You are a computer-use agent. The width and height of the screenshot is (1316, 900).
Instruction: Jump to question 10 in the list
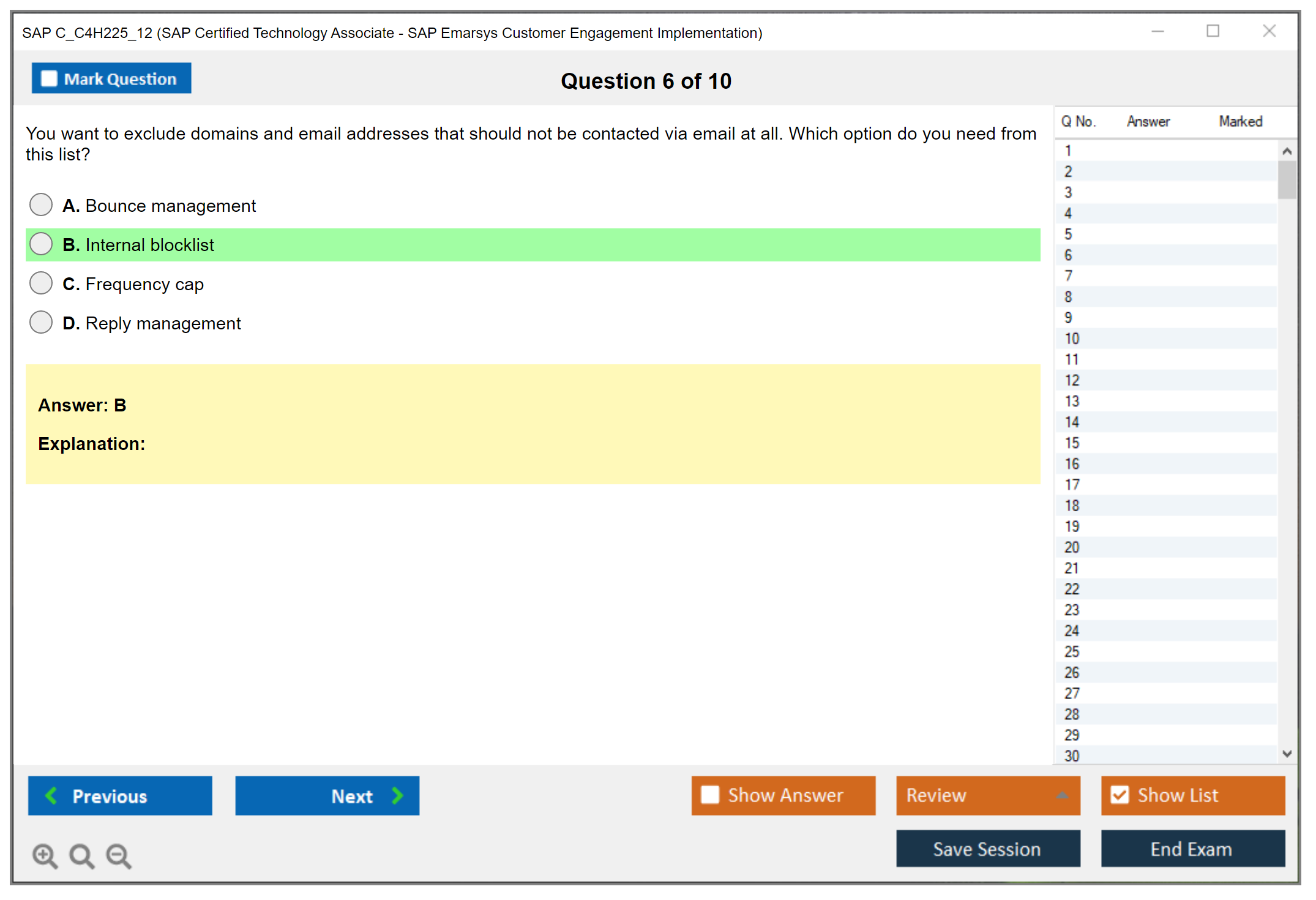pos(1072,339)
